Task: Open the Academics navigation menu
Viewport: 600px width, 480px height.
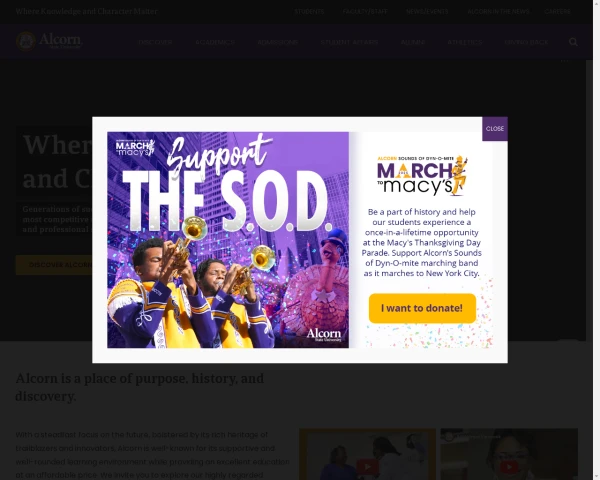Action: click(215, 42)
